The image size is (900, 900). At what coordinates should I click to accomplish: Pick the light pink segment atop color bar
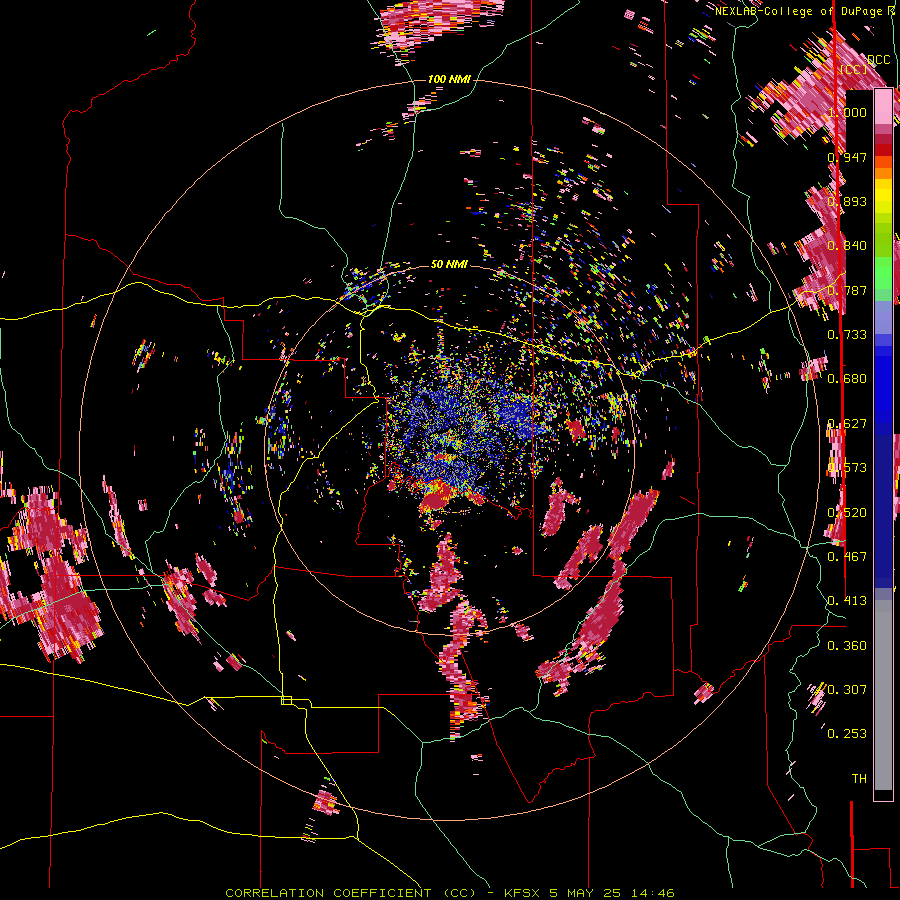pos(883,107)
